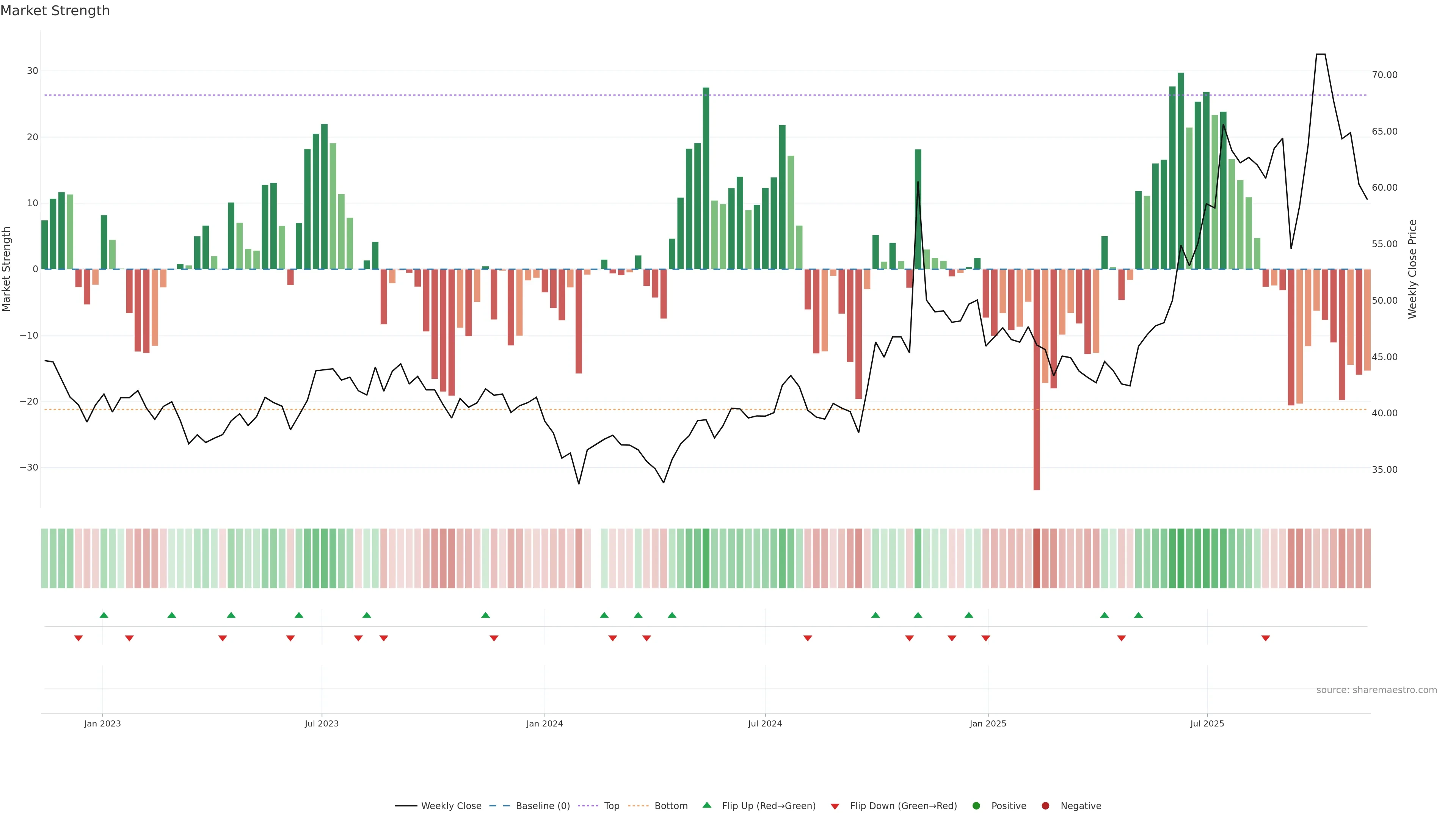Click the Jul 2025 x-axis label
Viewport: 1456px width, 819px height.
coord(1207,723)
